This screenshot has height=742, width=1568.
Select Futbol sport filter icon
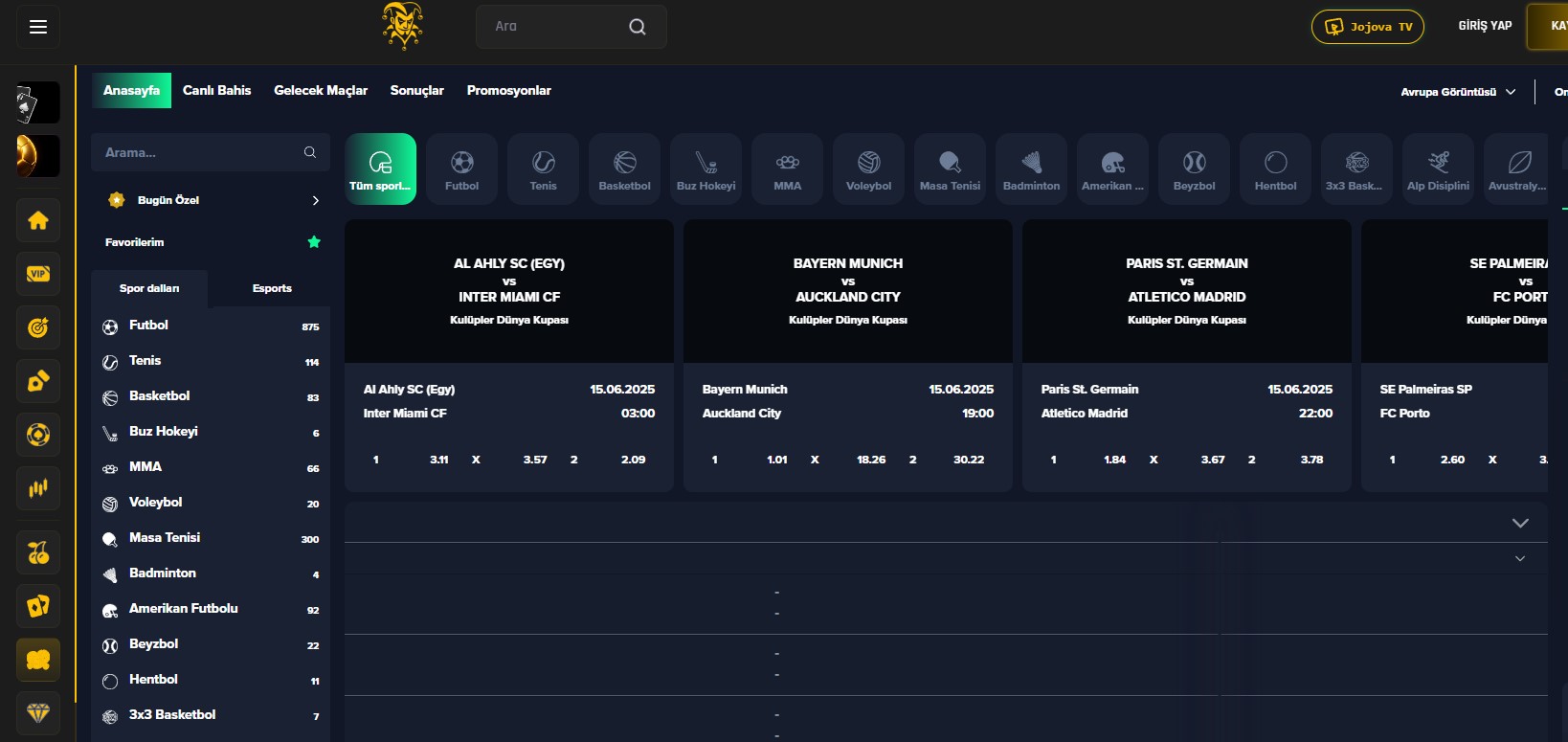pyautogui.click(x=461, y=169)
